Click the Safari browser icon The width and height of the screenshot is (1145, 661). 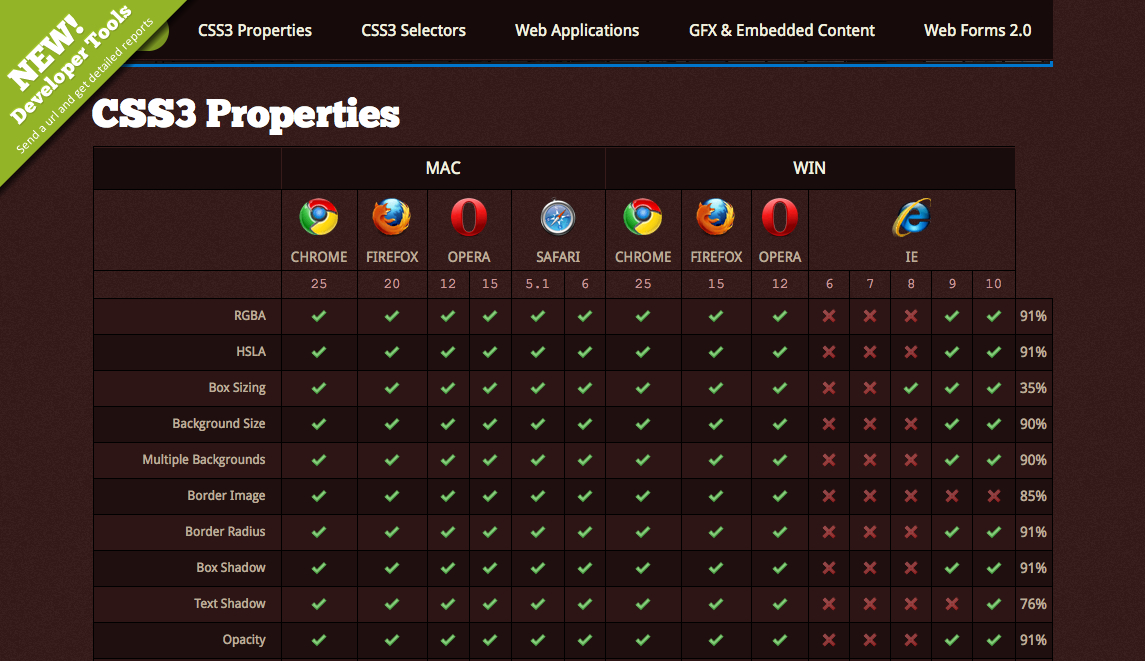click(x=557, y=216)
